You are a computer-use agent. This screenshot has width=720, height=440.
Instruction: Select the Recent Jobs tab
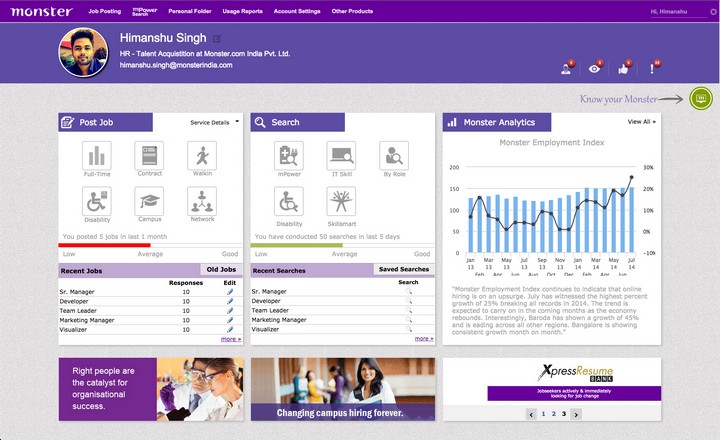click(81, 271)
